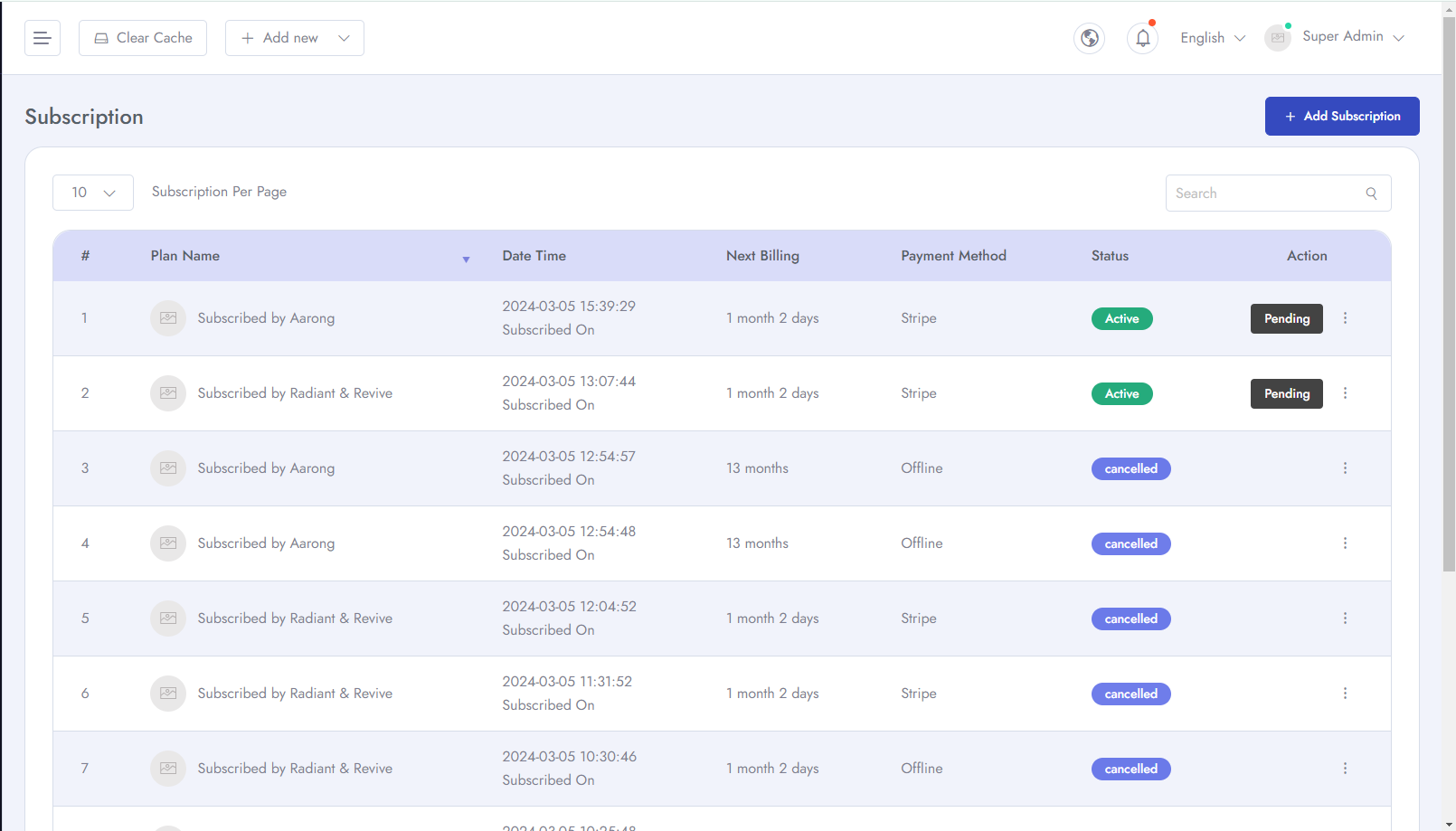This screenshot has height=831, width=1456.
Task: Click the Add Subscription button
Action: pyautogui.click(x=1342, y=116)
